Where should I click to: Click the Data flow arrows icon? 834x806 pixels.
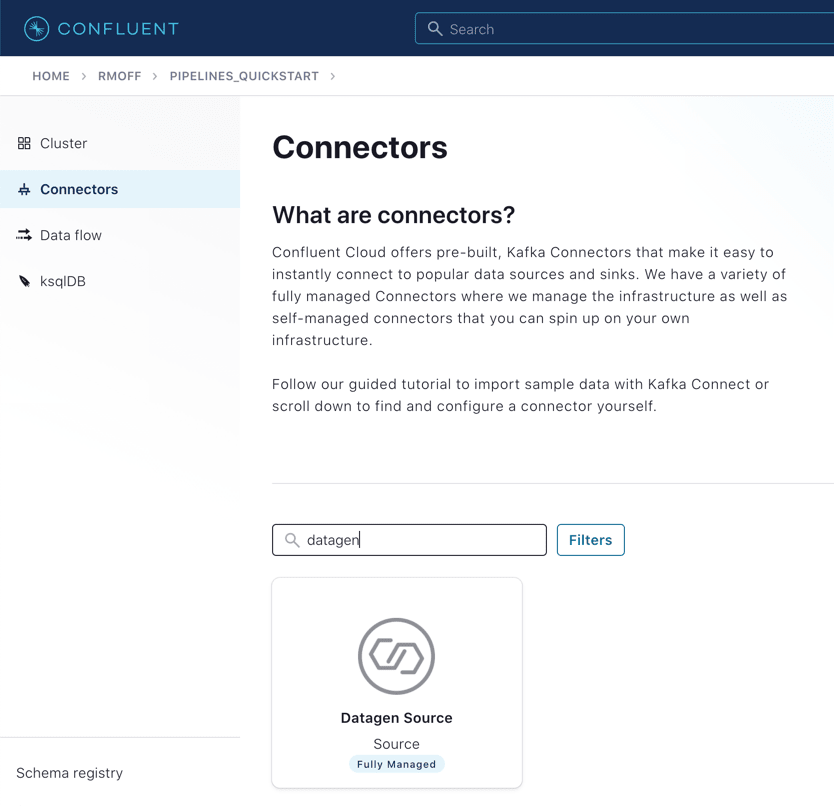[x=24, y=235]
